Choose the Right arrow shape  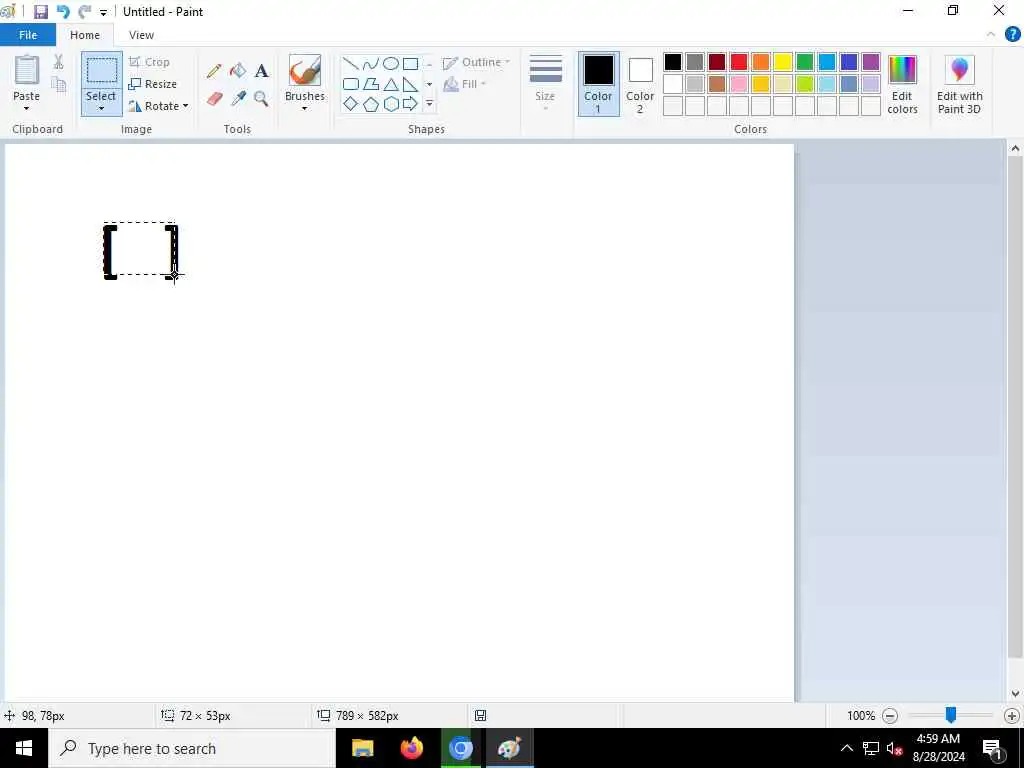tap(410, 104)
